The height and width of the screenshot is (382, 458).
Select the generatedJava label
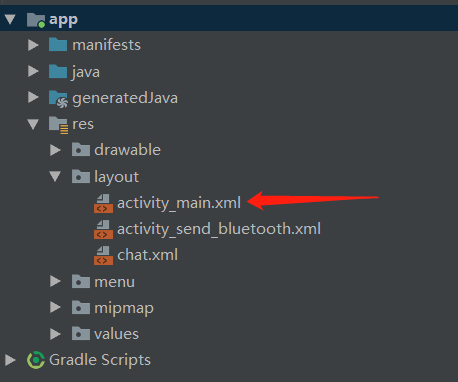tap(125, 99)
